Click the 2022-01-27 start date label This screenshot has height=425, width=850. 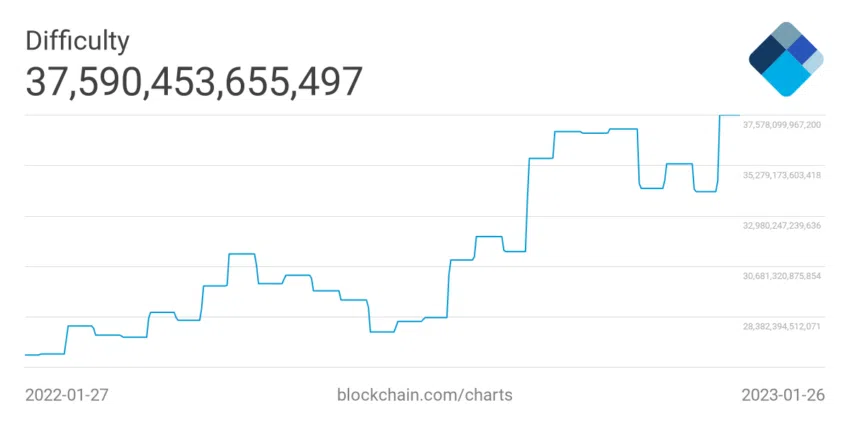tap(66, 395)
